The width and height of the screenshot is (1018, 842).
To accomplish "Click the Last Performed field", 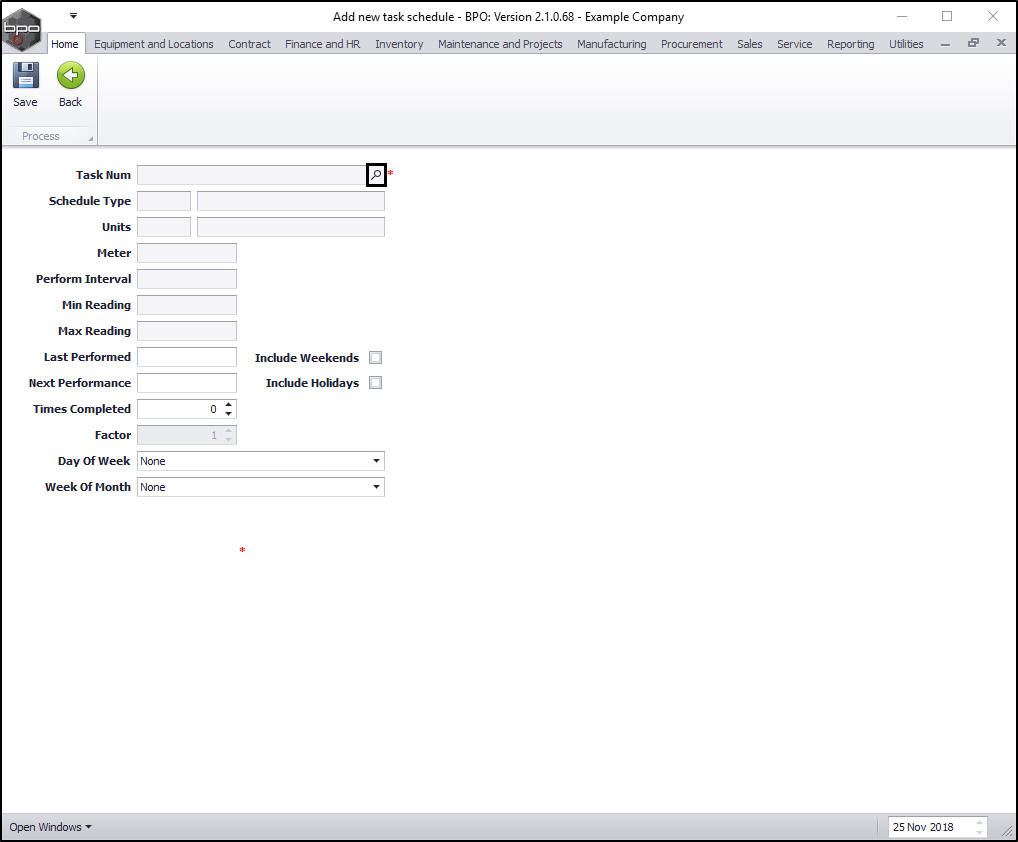I will point(187,357).
